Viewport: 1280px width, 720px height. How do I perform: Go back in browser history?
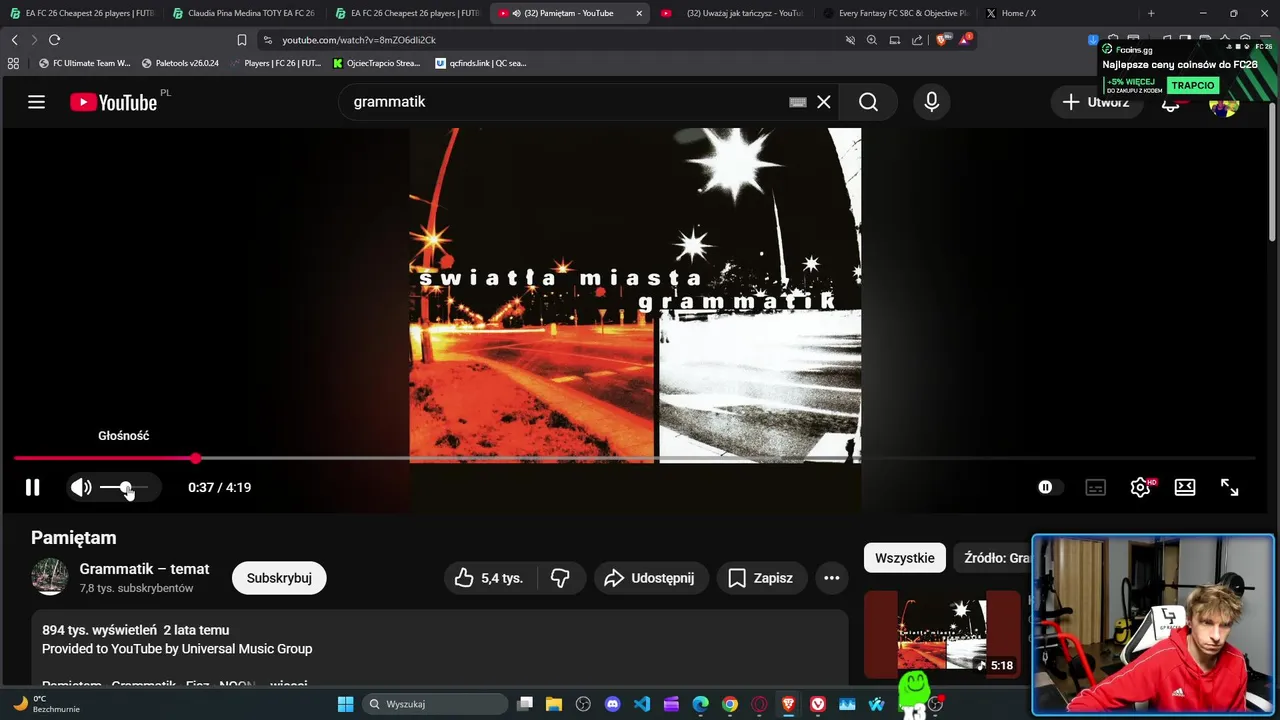tap(14, 40)
